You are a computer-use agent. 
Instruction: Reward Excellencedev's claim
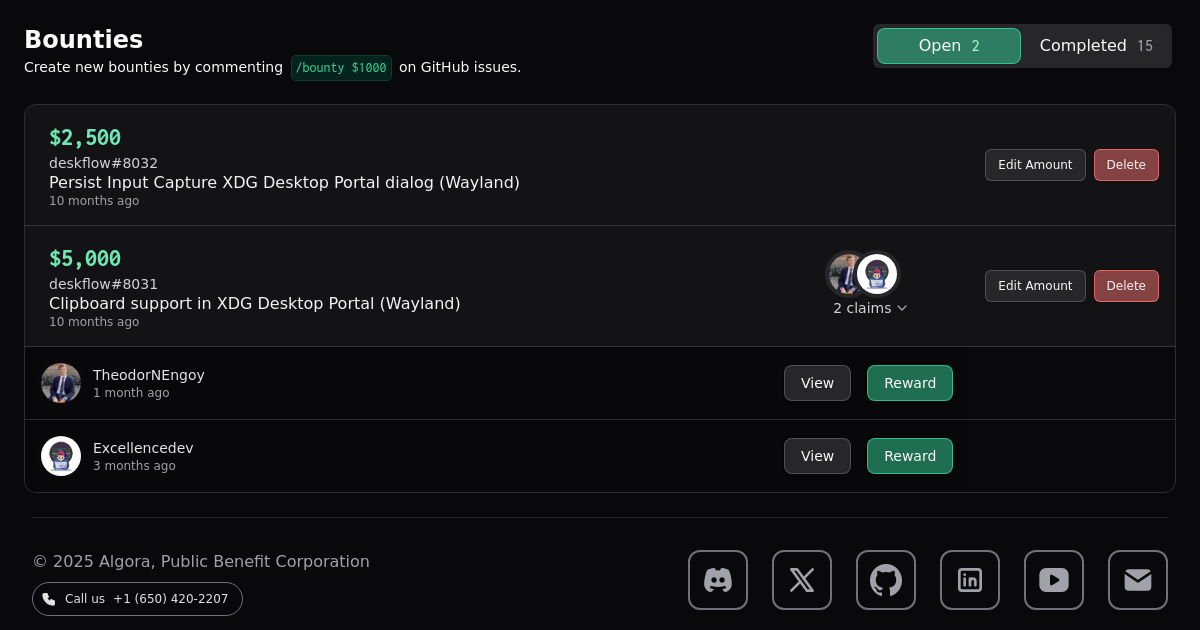pyautogui.click(x=909, y=456)
